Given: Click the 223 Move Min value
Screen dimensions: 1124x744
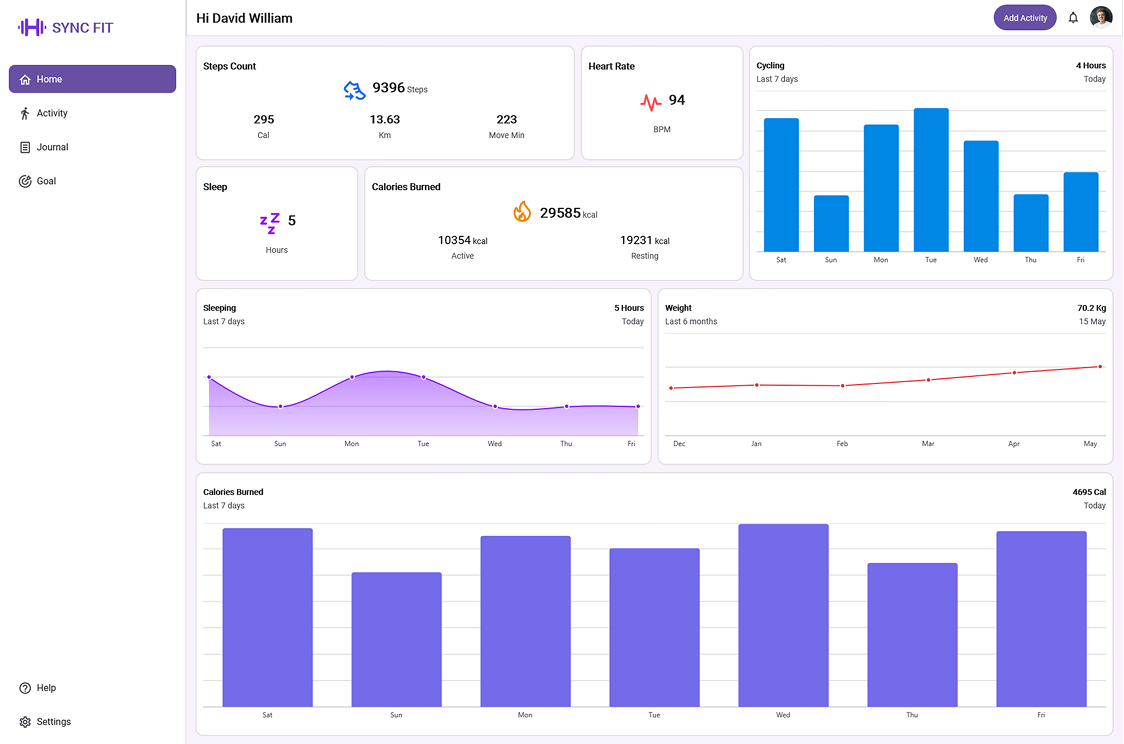Looking at the screenshot, I should coord(507,120).
